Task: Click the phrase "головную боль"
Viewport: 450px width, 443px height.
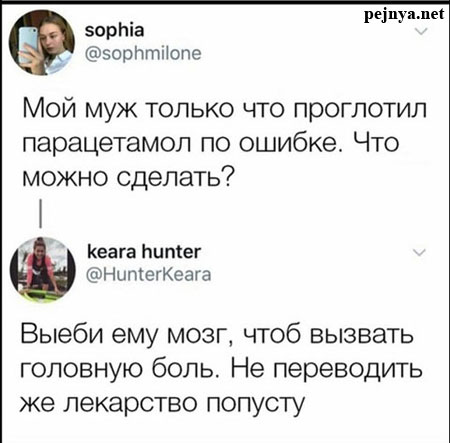Action: [120, 369]
